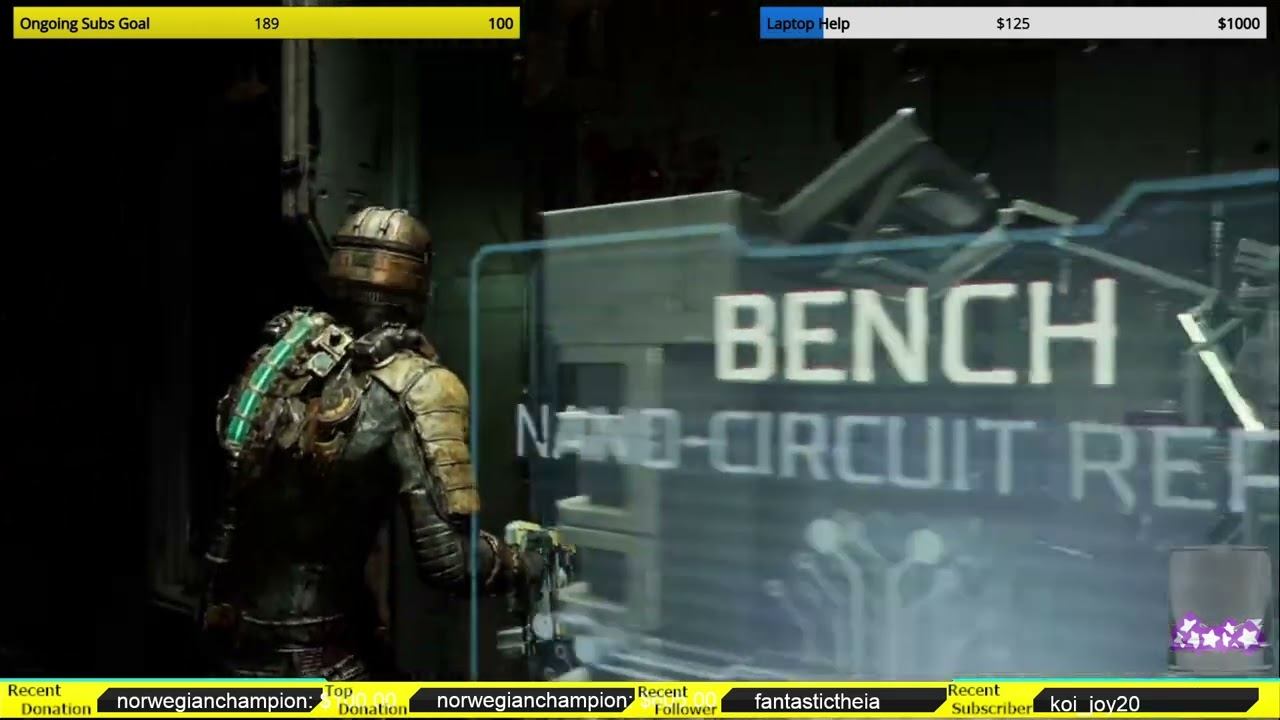
Task: Click the "Top Donation" label
Action: (364, 700)
